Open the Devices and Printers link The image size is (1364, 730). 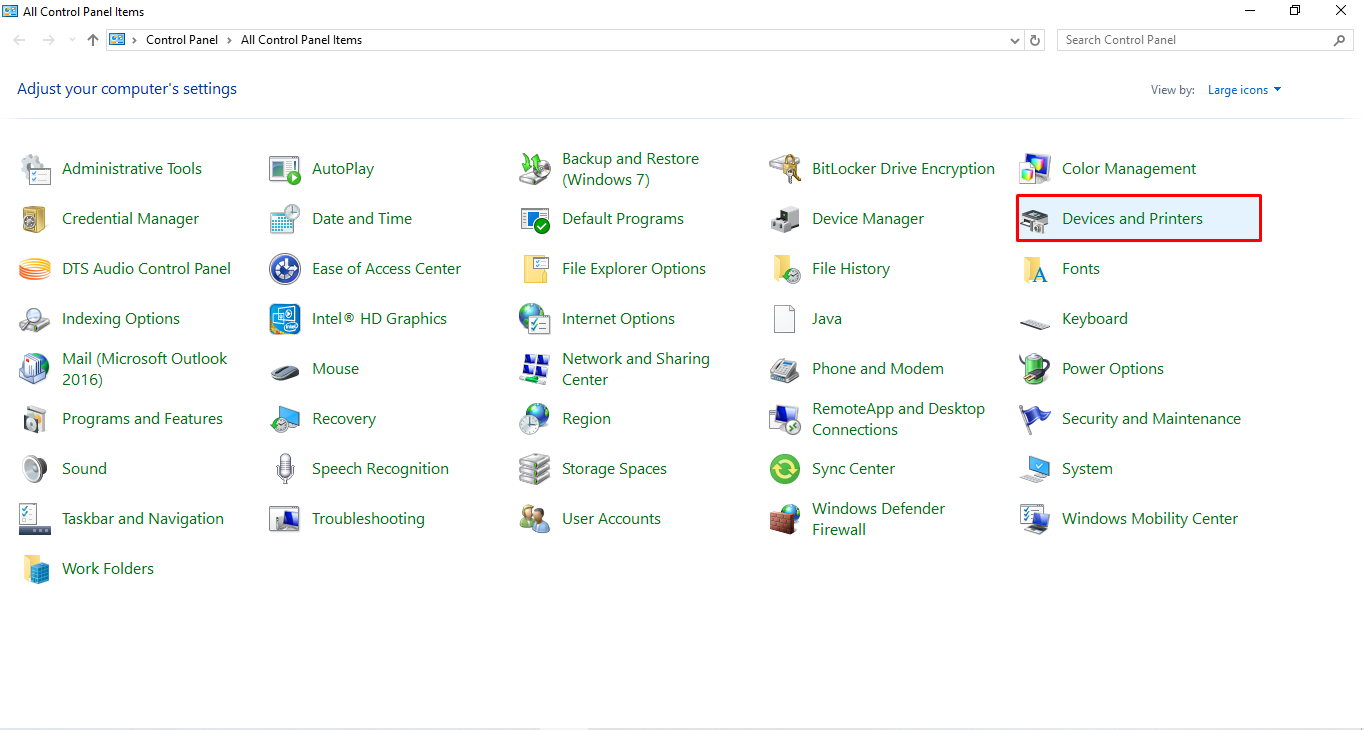click(x=1132, y=219)
